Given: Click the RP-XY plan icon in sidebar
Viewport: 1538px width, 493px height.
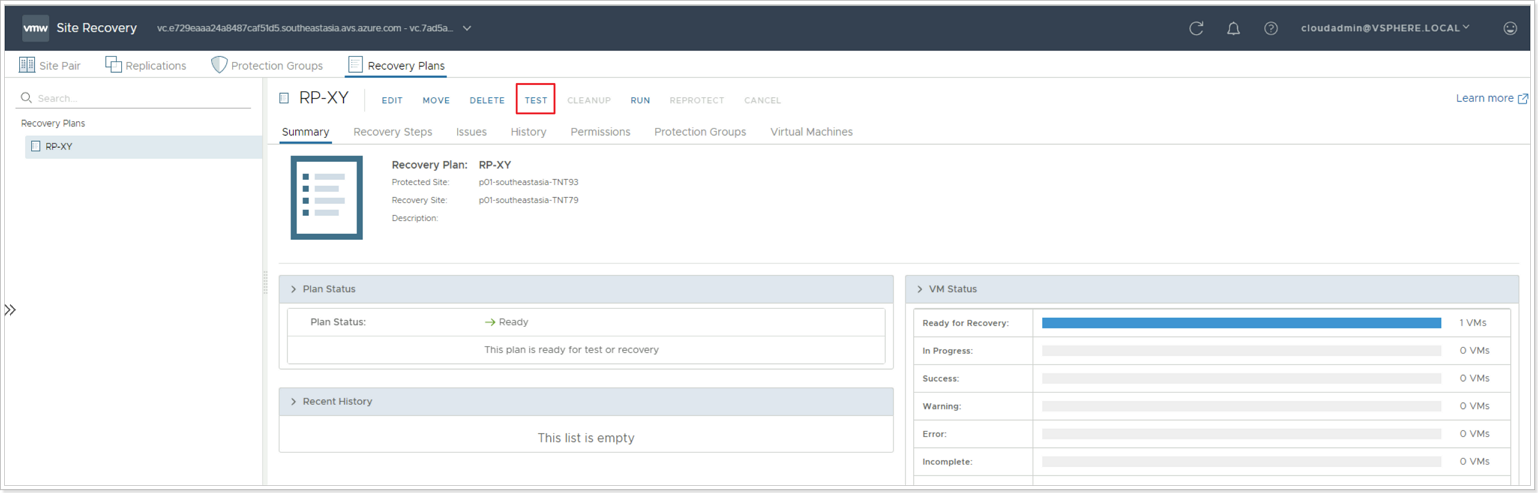Looking at the screenshot, I should (x=36, y=146).
